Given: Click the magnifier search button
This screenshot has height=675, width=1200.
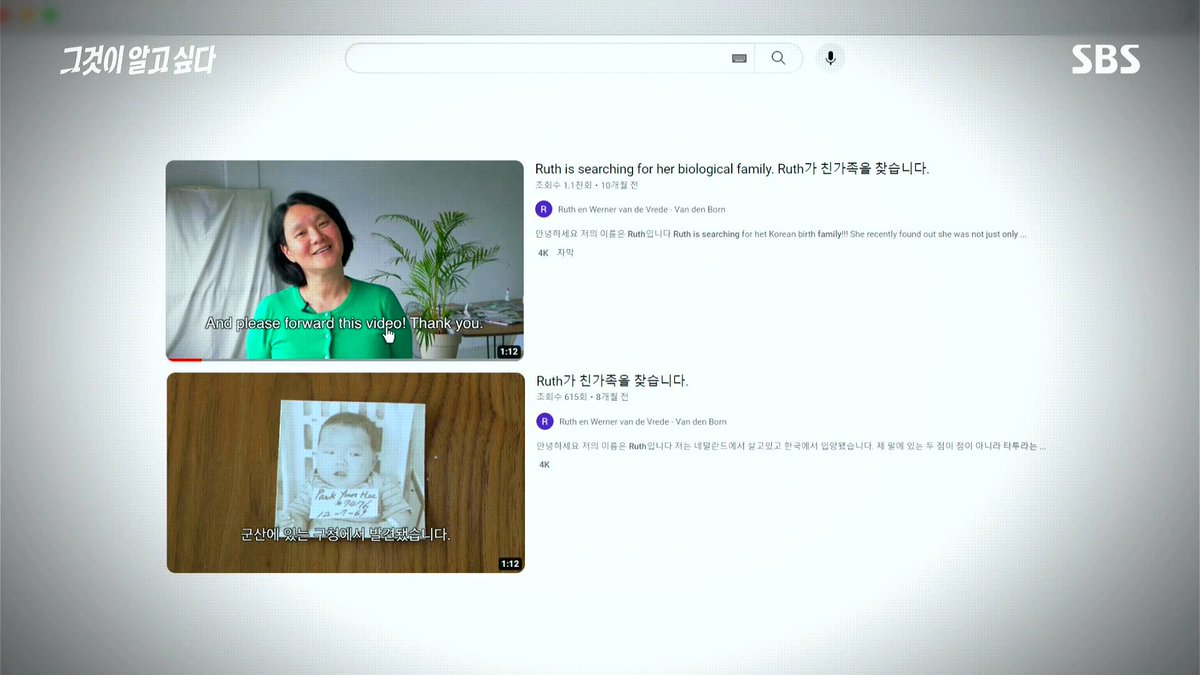Looking at the screenshot, I should [778, 58].
